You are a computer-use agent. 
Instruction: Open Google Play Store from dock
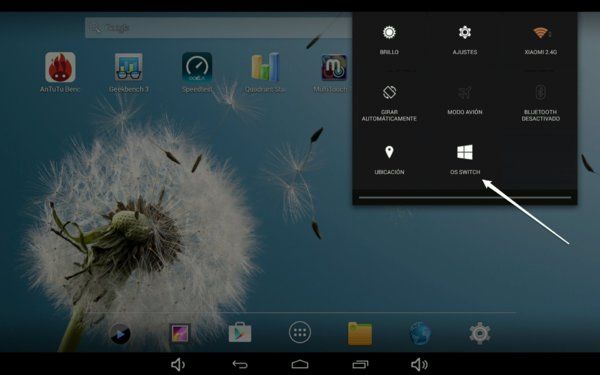pyautogui.click(x=240, y=333)
